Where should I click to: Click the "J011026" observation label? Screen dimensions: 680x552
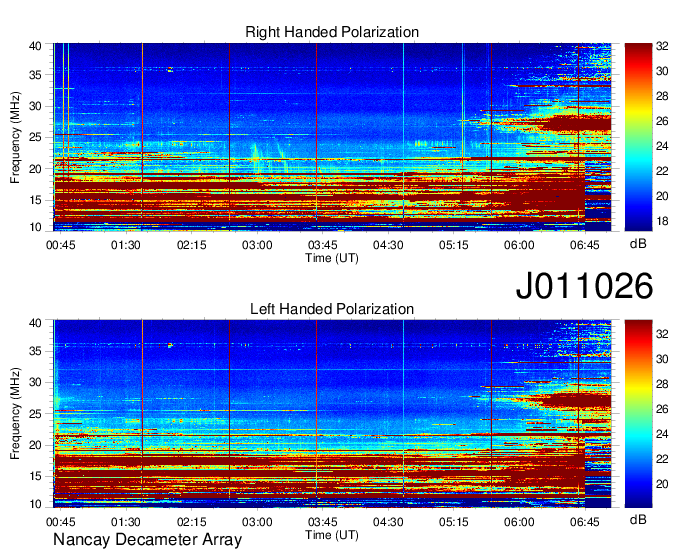coord(584,285)
